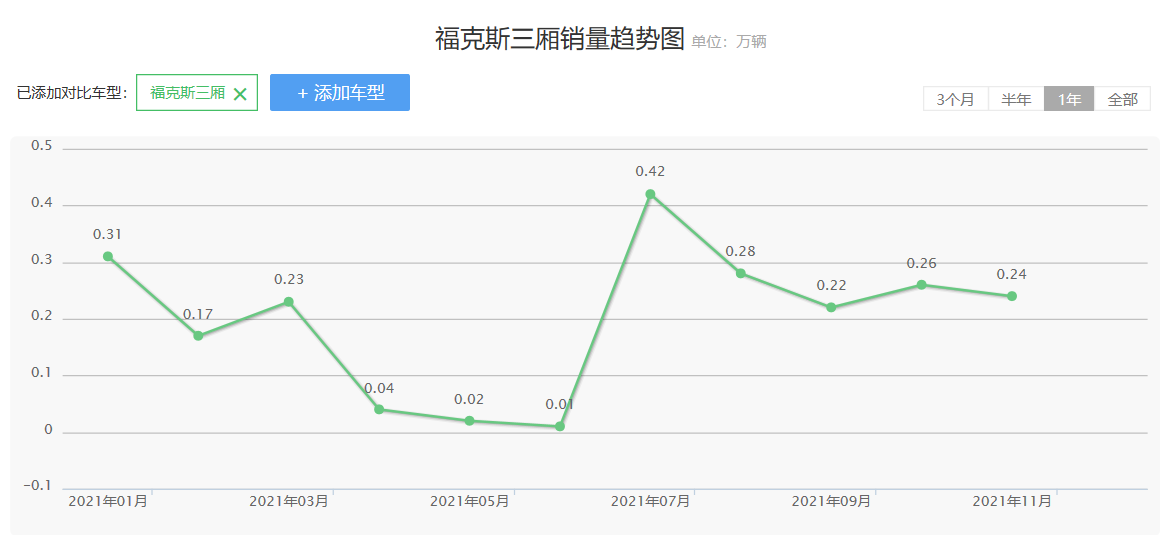Click the 已添加对比车型 label
The width and height of the screenshot is (1172, 535).
point(73,93)
